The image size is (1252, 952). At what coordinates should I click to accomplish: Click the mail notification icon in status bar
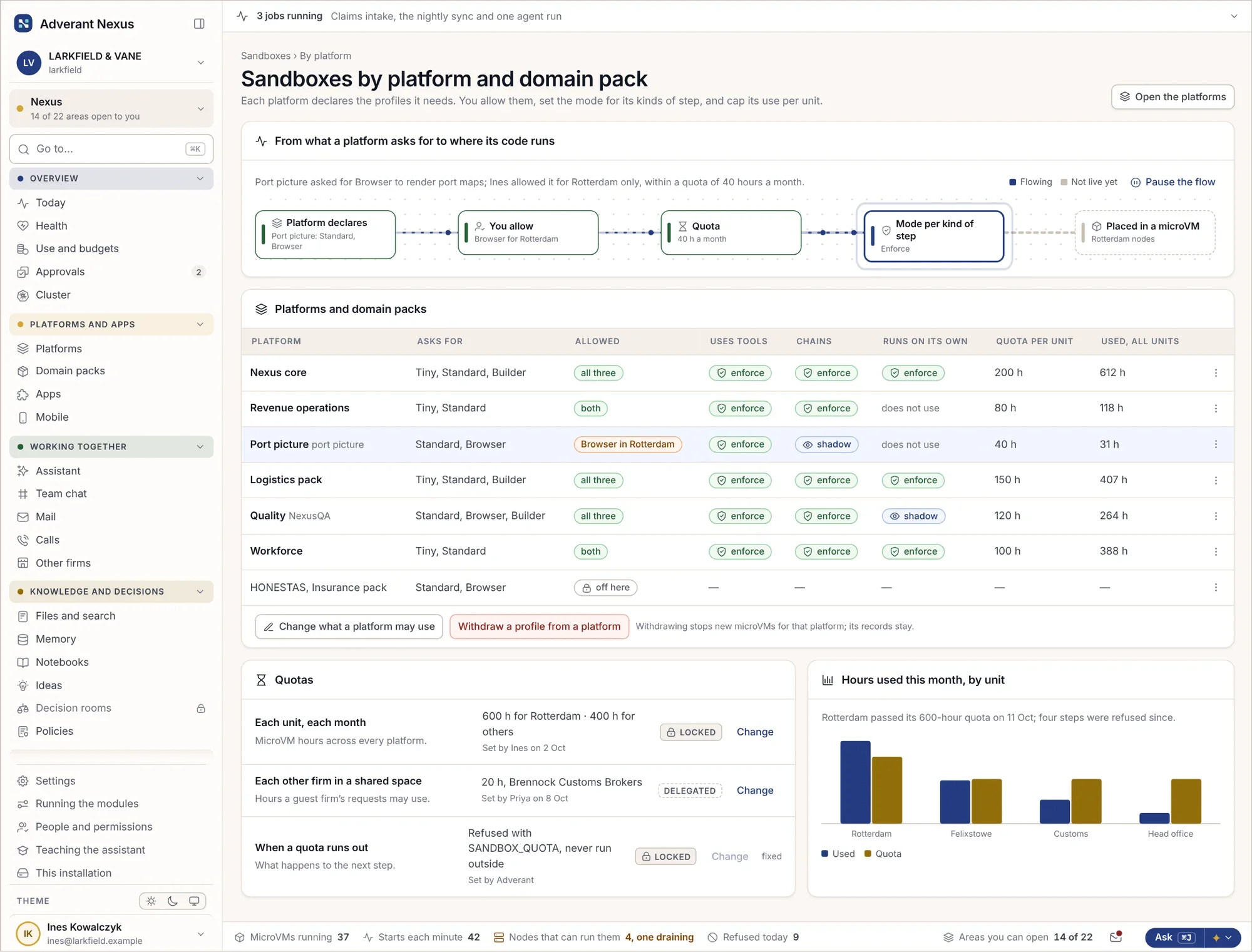click(1116, 937)
